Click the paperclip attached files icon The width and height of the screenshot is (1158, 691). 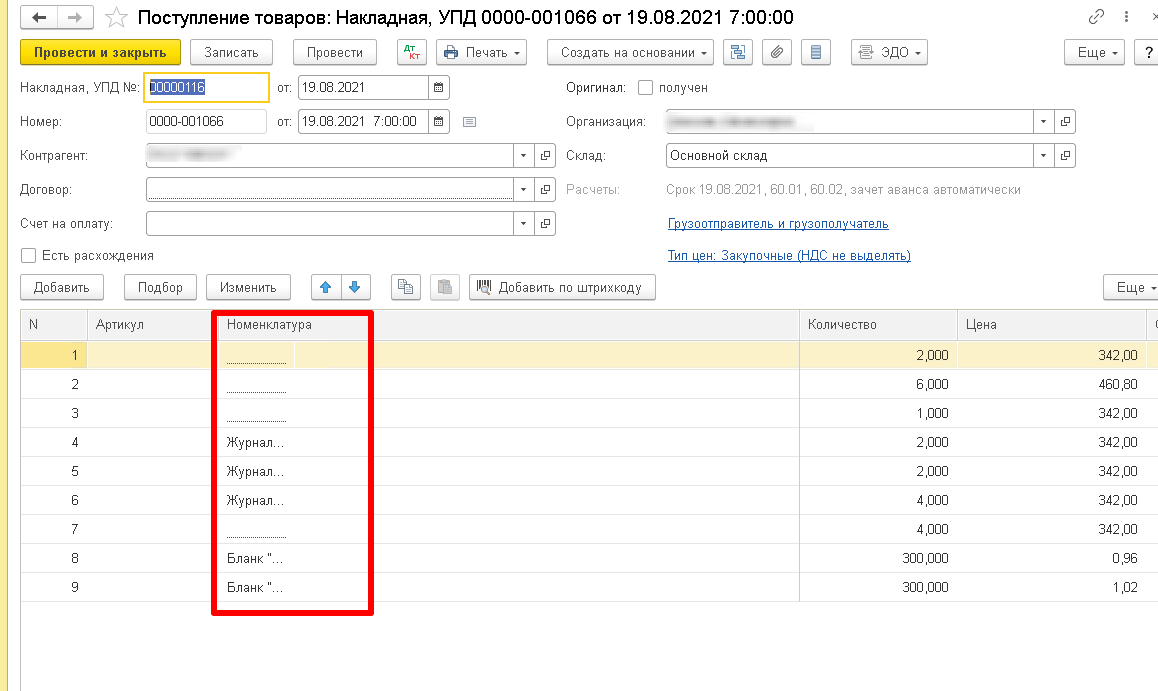[777, 52]
